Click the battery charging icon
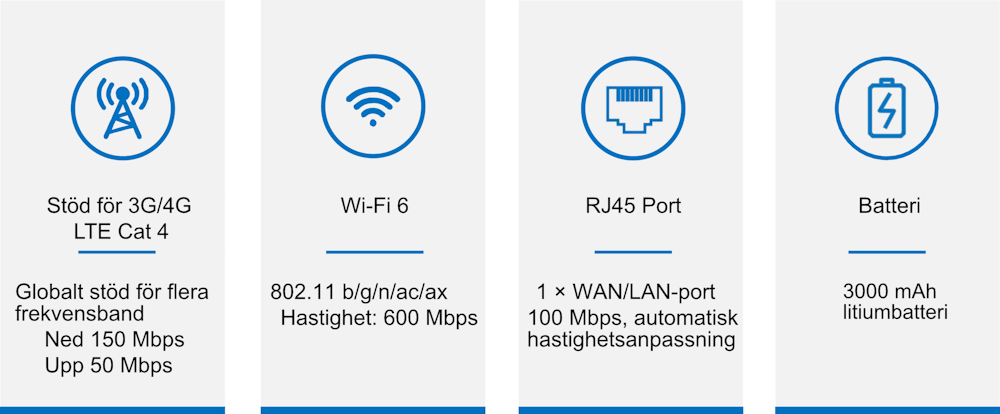 [886, 107]
